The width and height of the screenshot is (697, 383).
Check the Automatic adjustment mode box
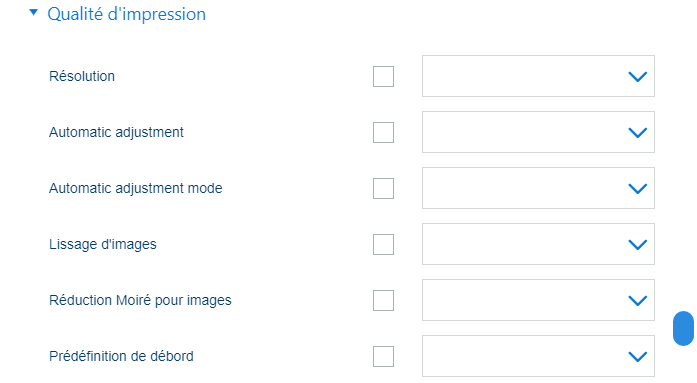tap(383, 188)
